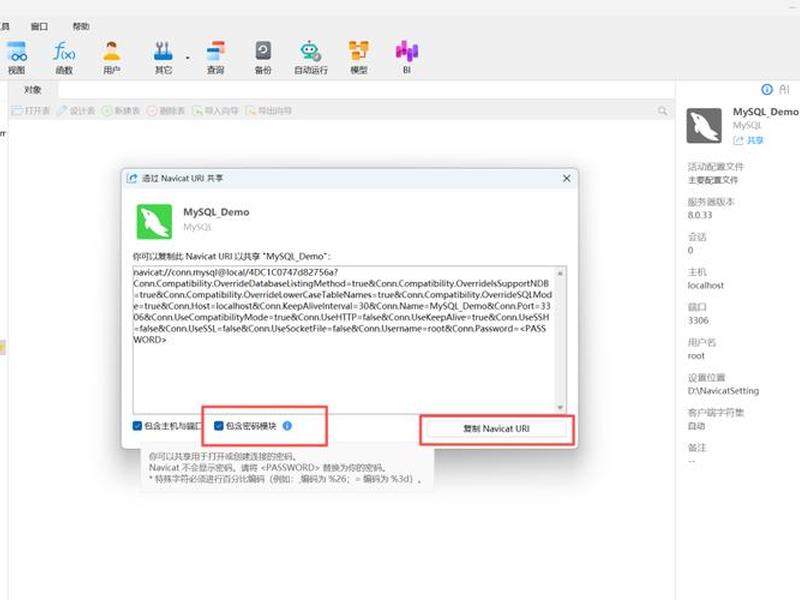Toggle Include host and port checkbox

coord(137,426)
